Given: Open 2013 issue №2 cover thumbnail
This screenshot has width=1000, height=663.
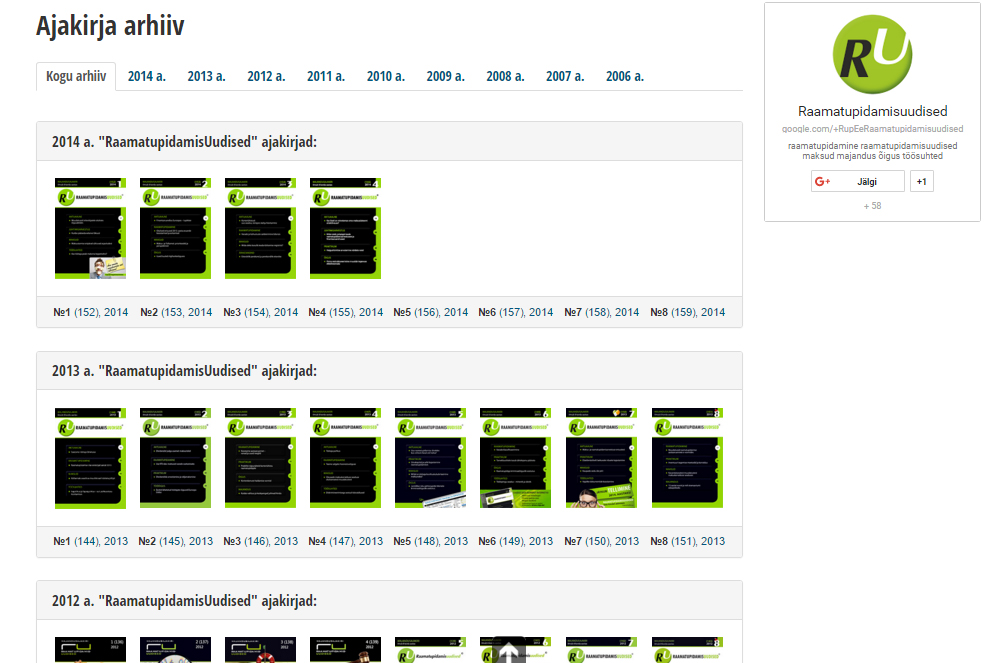Looking at the screenshot, I should [x=175, y=458].
